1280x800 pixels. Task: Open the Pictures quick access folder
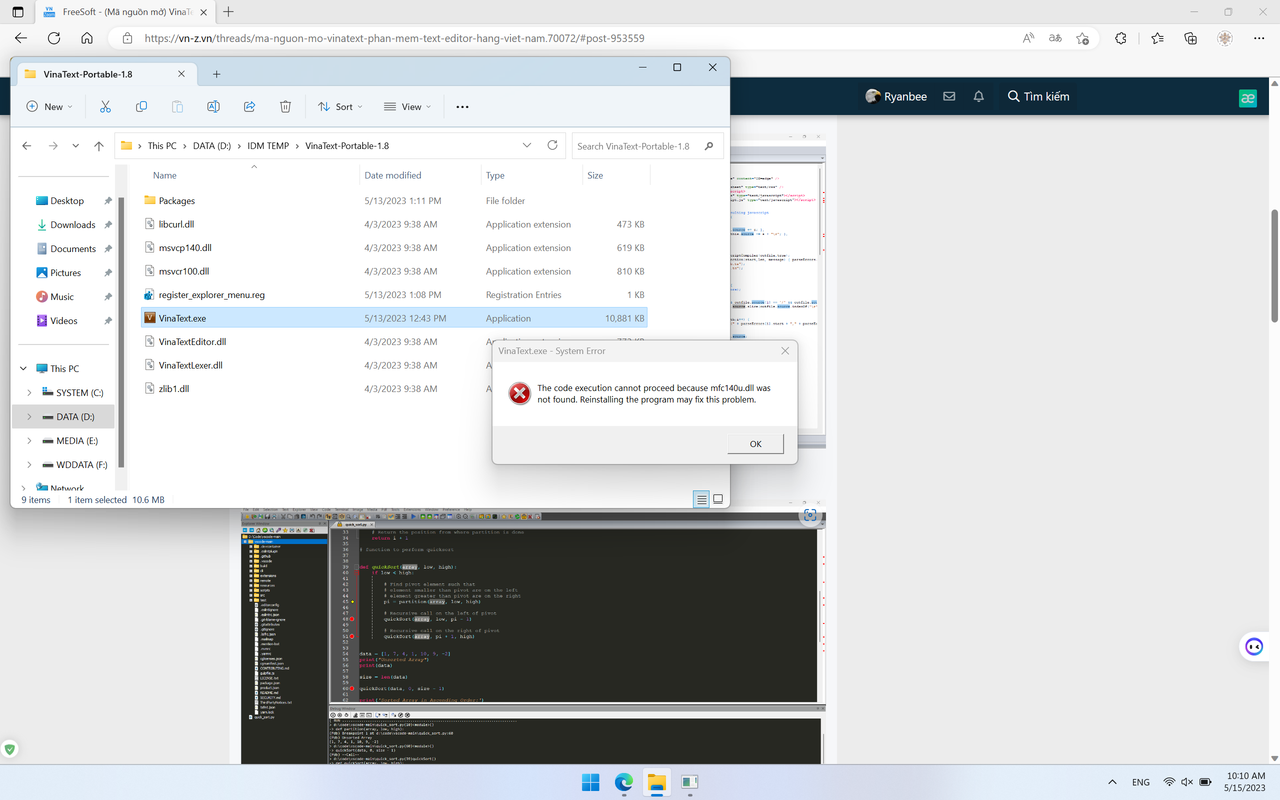tap(65, 272)
